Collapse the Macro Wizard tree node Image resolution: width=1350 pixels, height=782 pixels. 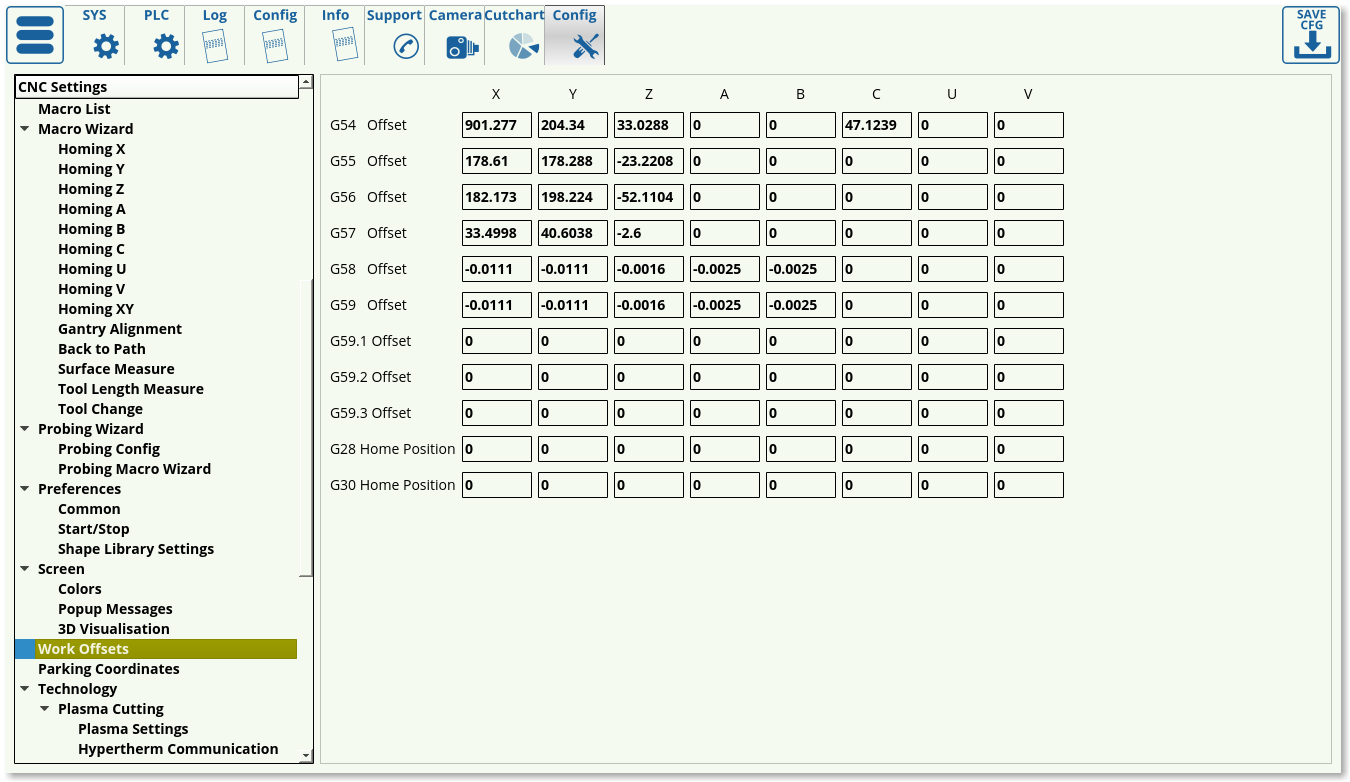25,129
